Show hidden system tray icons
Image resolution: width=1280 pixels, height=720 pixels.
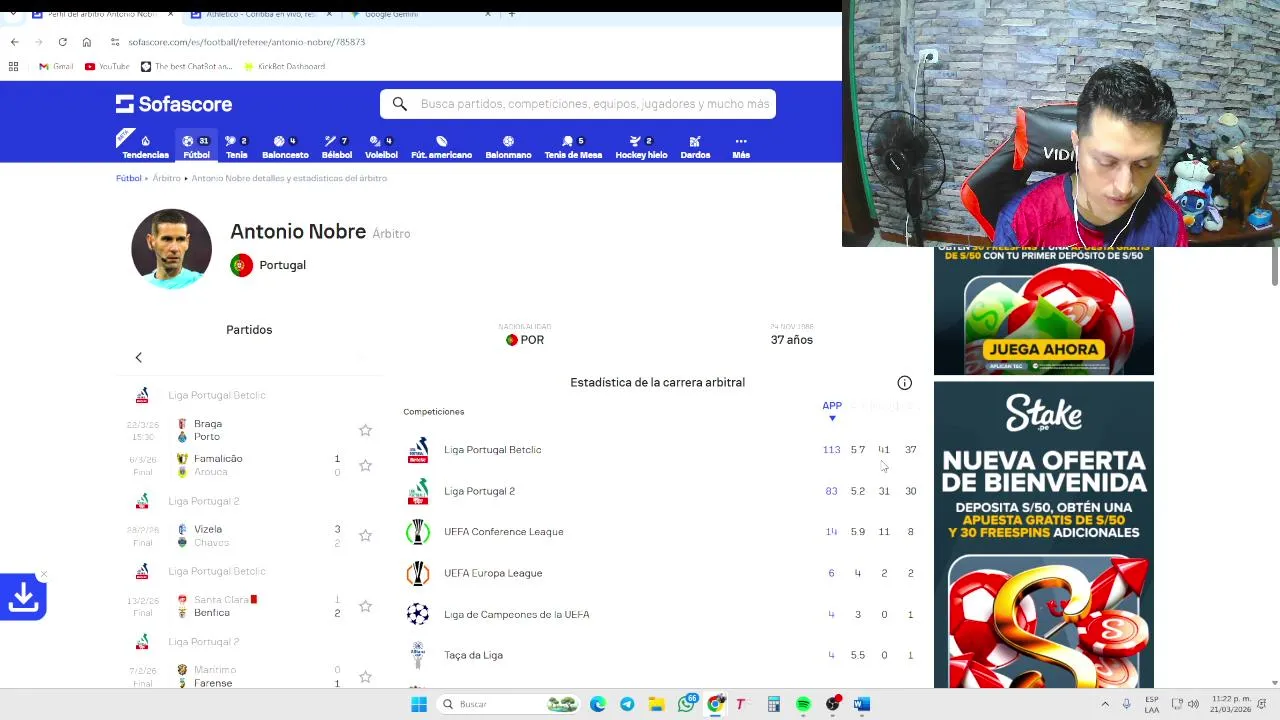coord(1105,704)
